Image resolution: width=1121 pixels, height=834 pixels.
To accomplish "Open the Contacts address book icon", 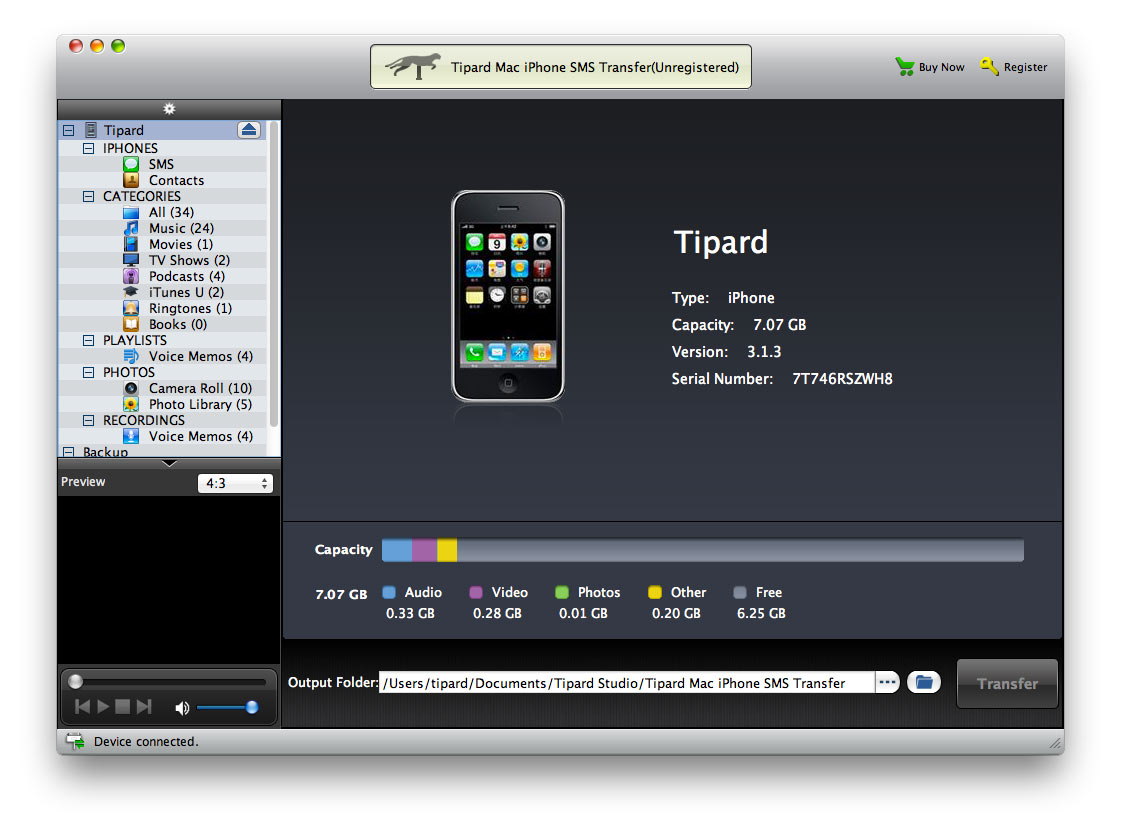I will point(131,180).
